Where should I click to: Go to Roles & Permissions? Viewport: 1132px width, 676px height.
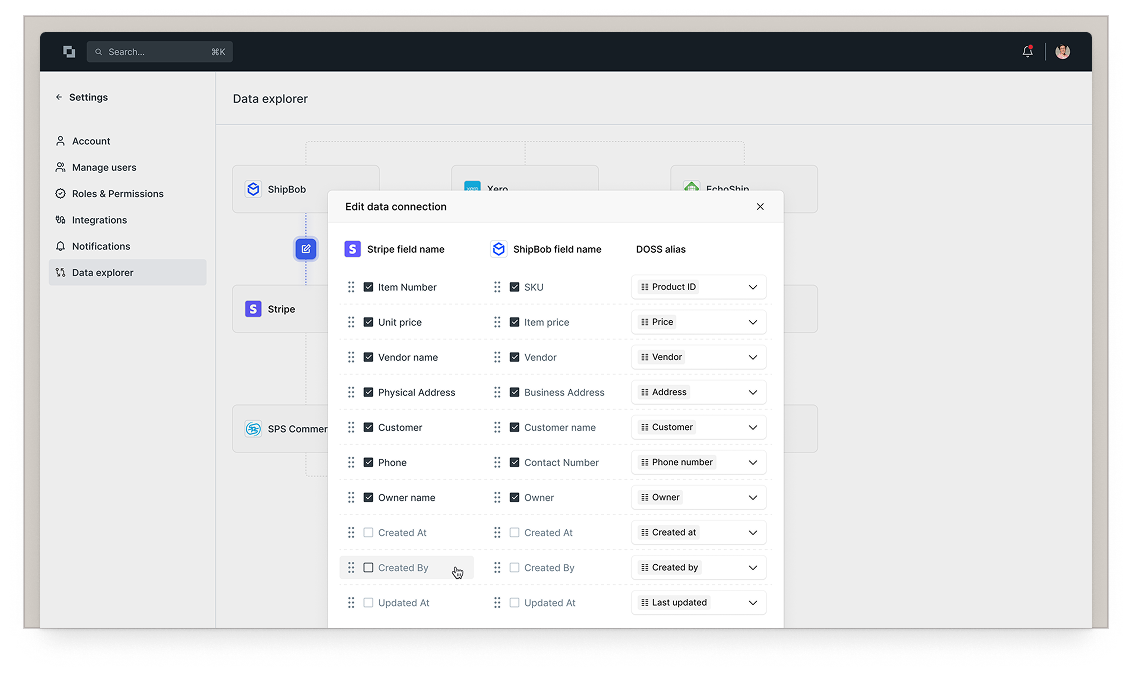117,194
